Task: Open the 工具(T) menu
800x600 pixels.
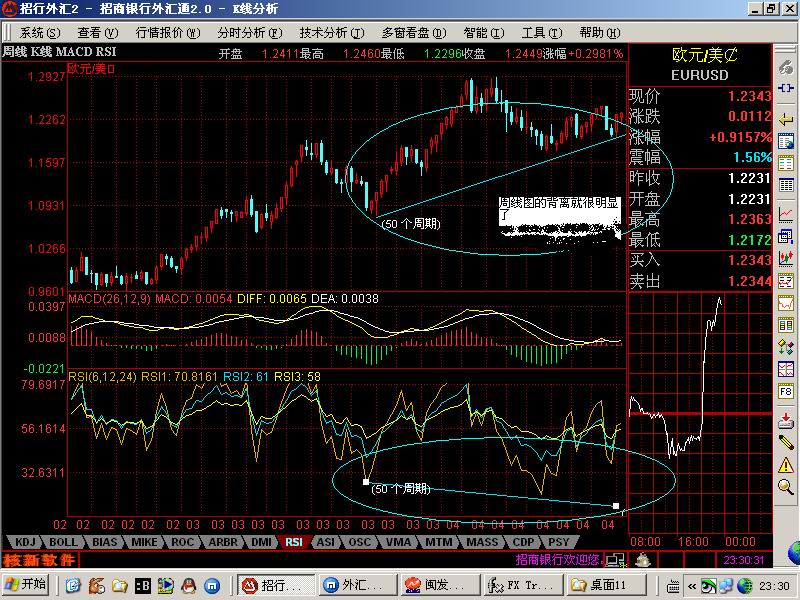Action: pos(542,33)
